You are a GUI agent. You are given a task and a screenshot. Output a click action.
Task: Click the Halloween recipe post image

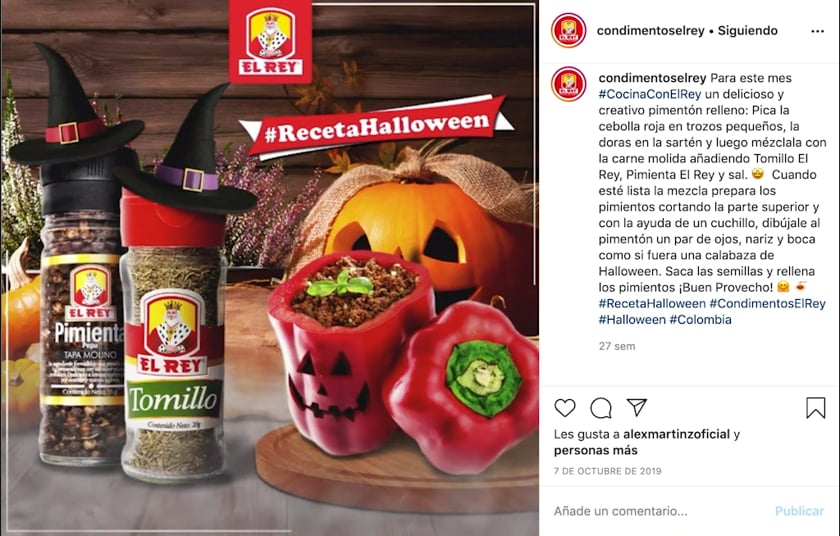coord(269,268)
